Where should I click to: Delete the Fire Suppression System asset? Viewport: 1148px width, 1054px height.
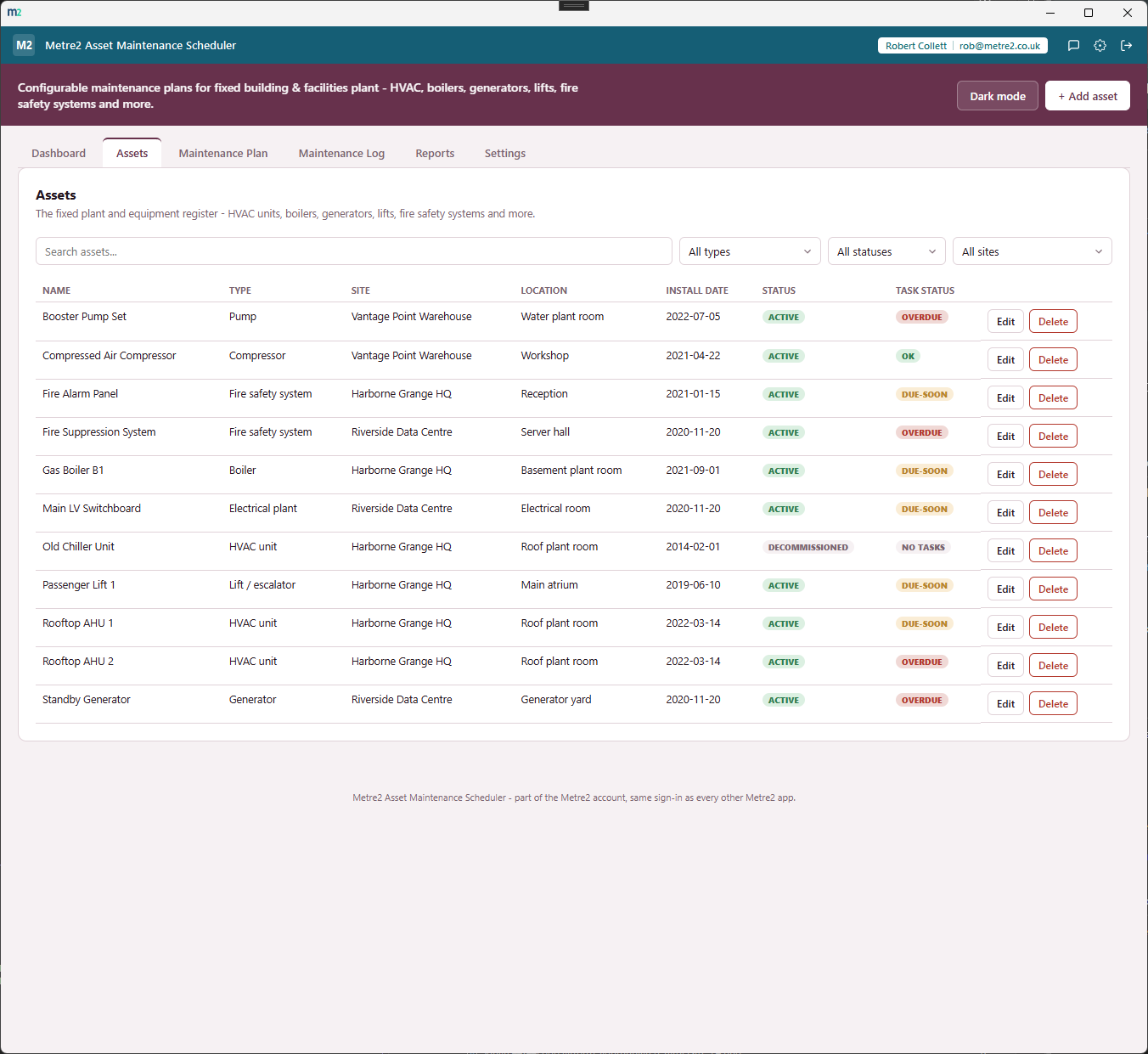[x=1053, y=437]
